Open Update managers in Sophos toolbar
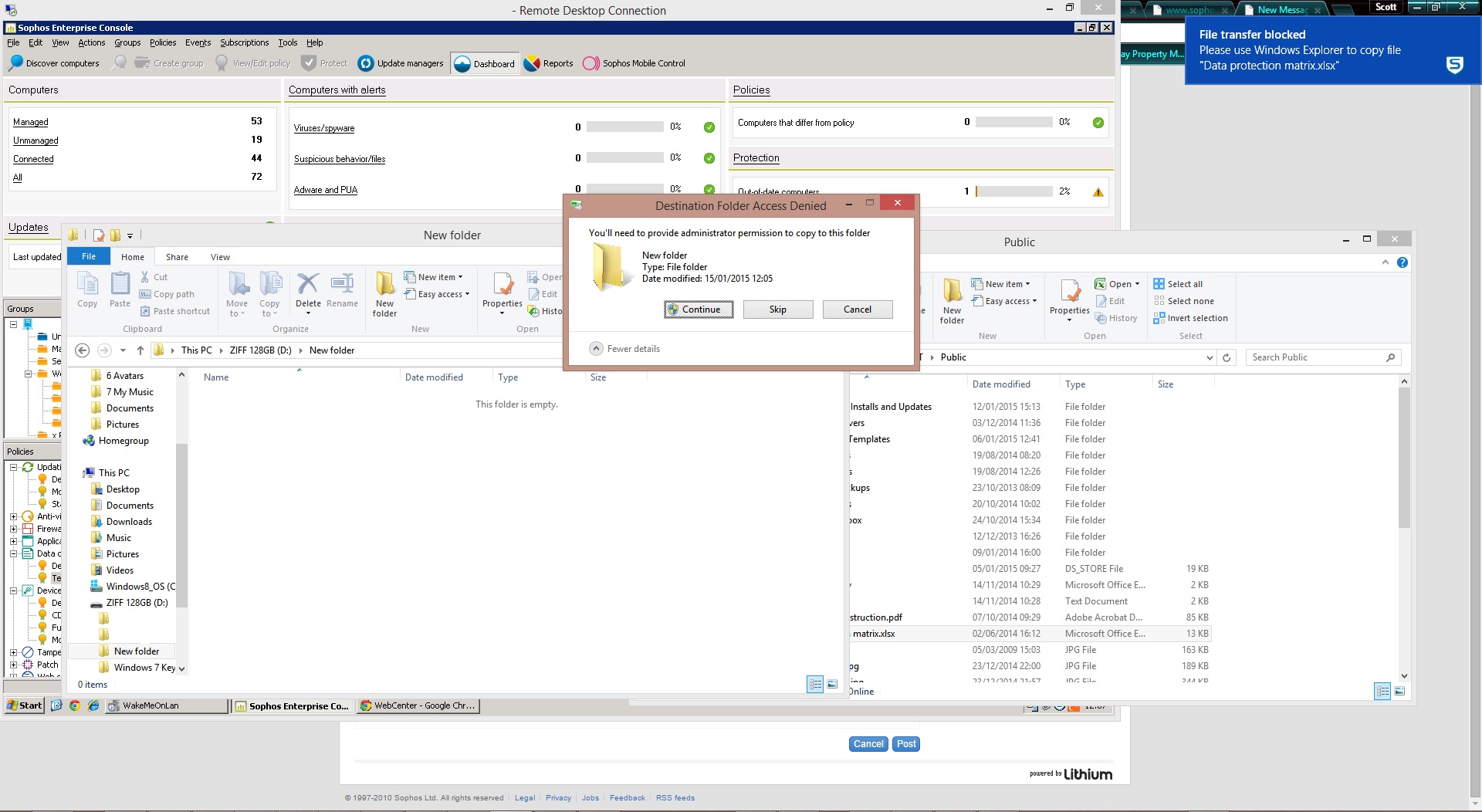The image size is (1482, 812). click(x=401, y=63)
